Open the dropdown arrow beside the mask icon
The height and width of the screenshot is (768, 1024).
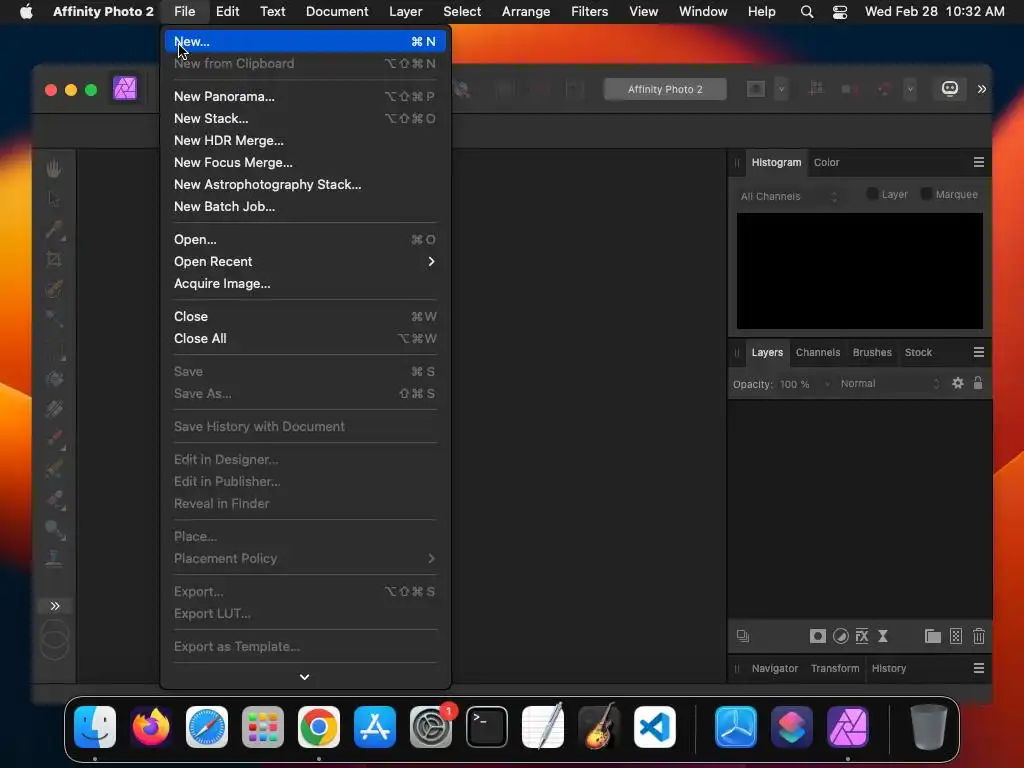[x=781, y=89]
